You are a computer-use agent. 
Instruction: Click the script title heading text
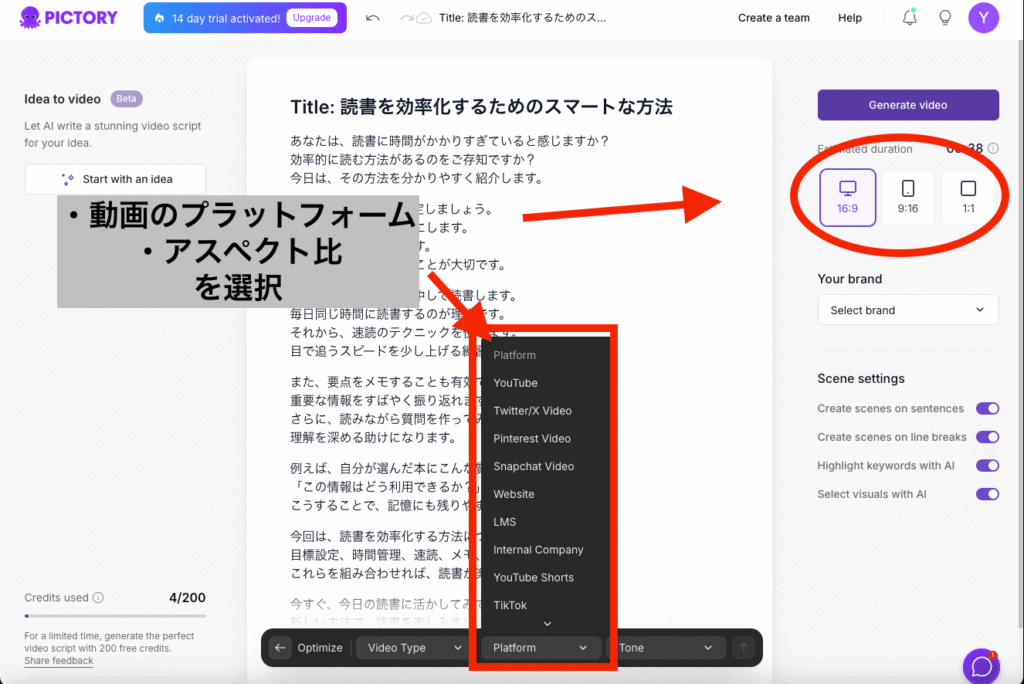click(x=481, y=107)
